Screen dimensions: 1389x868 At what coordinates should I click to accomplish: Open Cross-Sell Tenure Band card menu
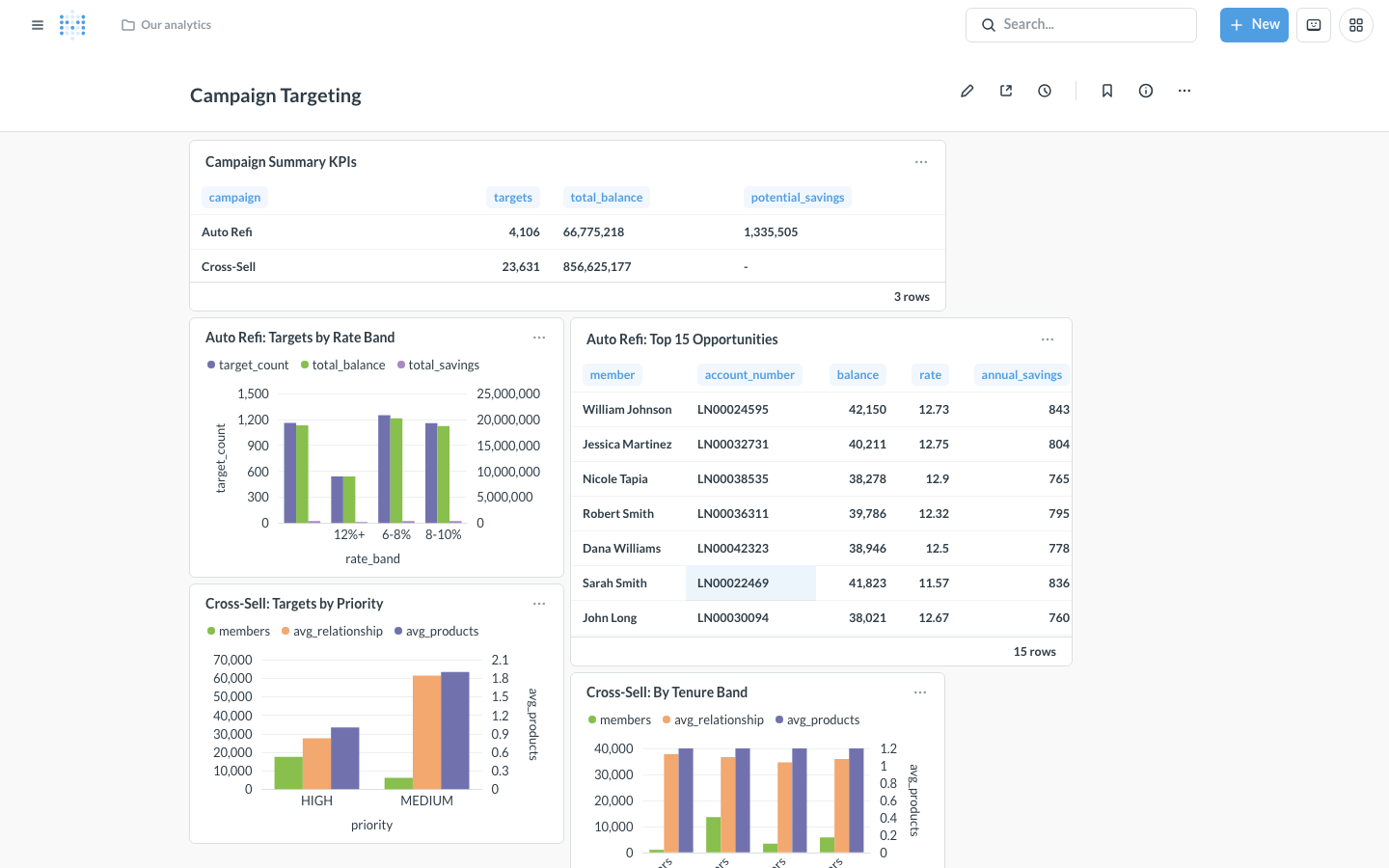point(920,692)
